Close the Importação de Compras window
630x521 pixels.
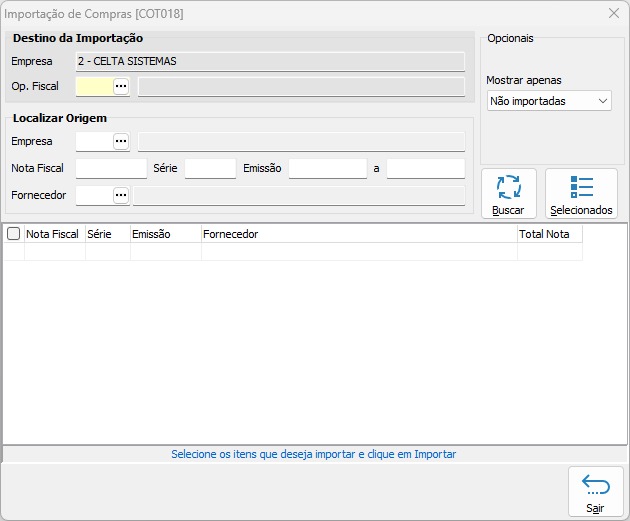[x=614, y=14]
